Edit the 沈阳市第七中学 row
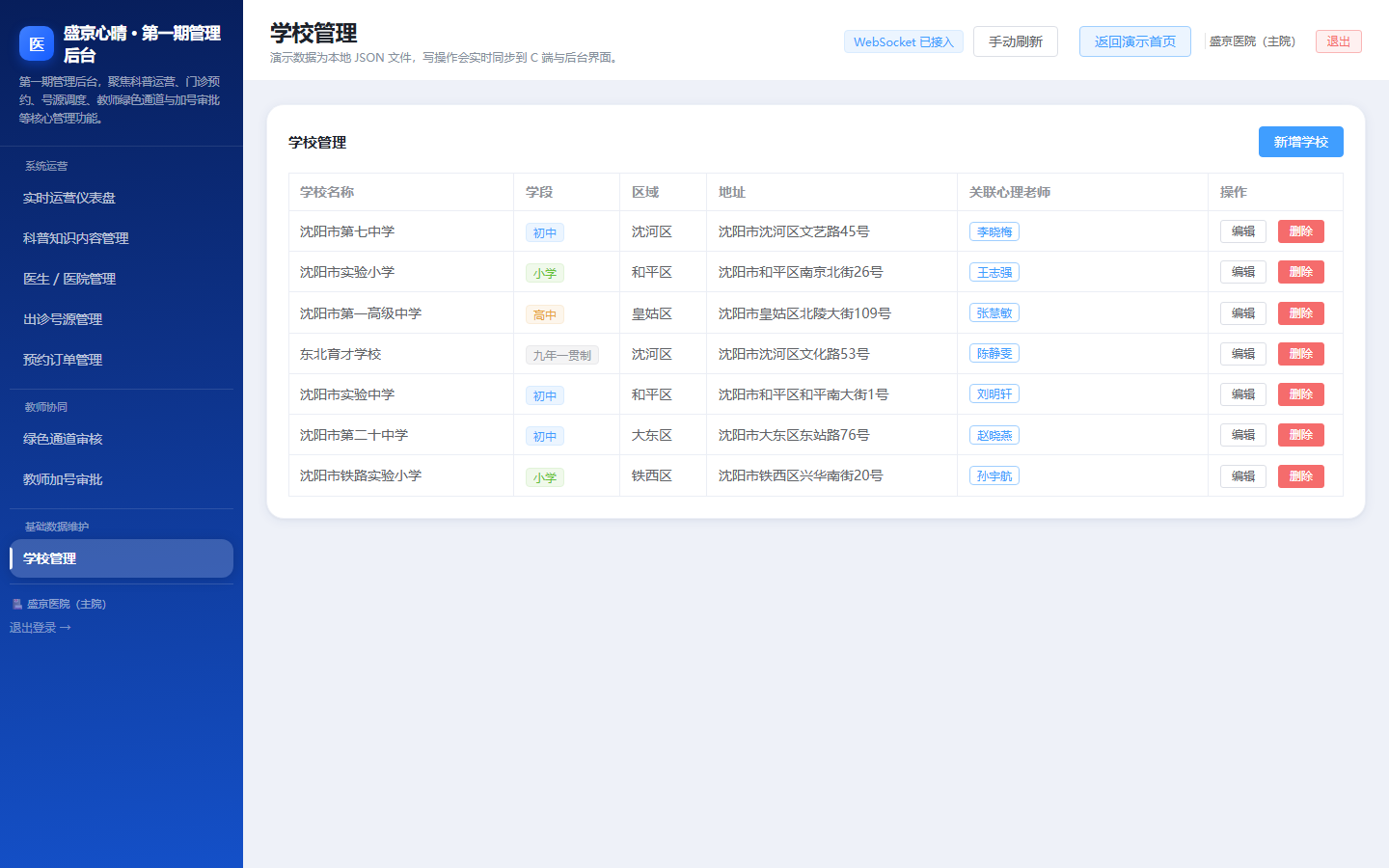This screenshot has height=868, width=1389. tap(1243, 231)
